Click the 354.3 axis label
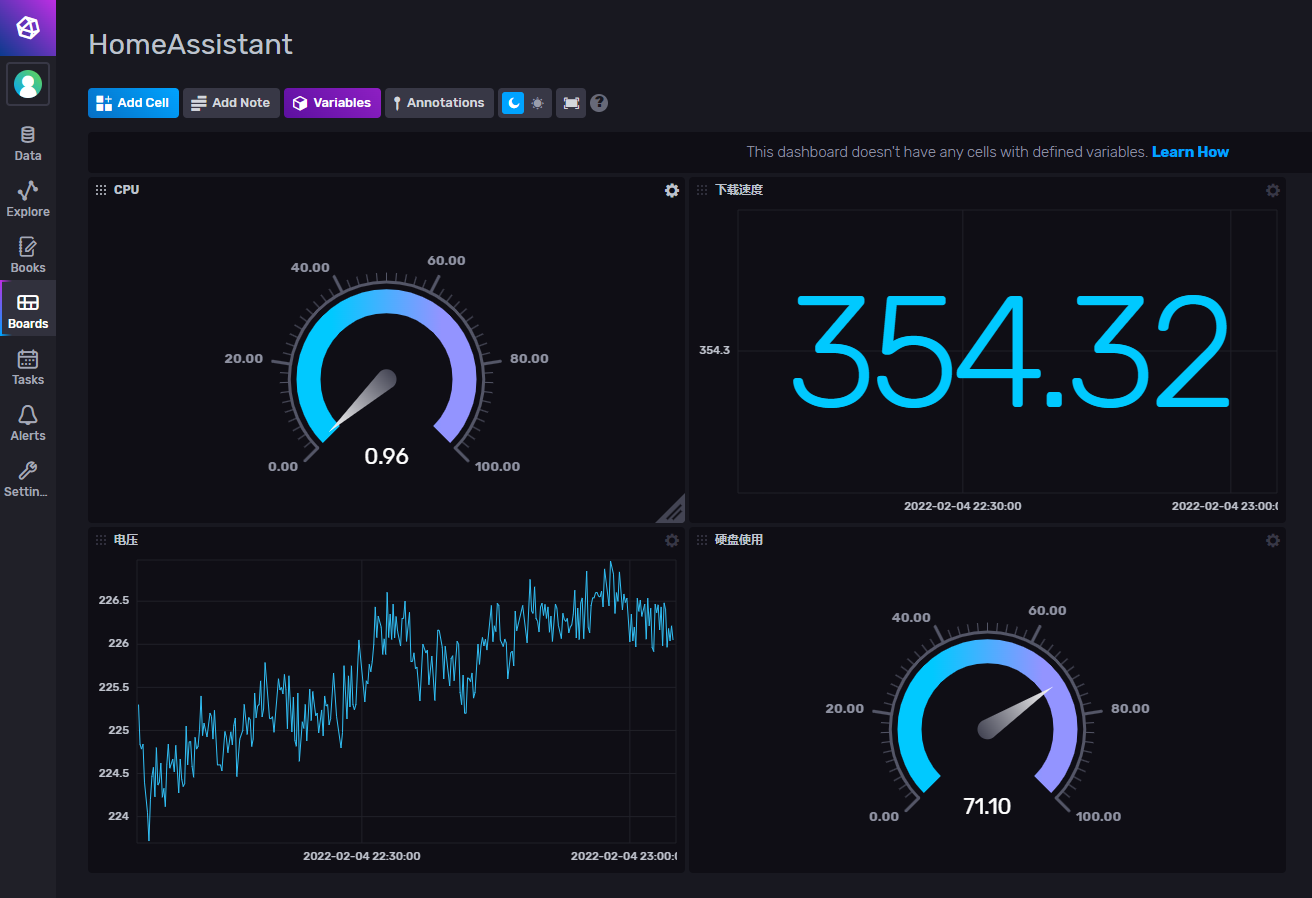This screenshot has width=1312, height=898. (x=714, y=350)
